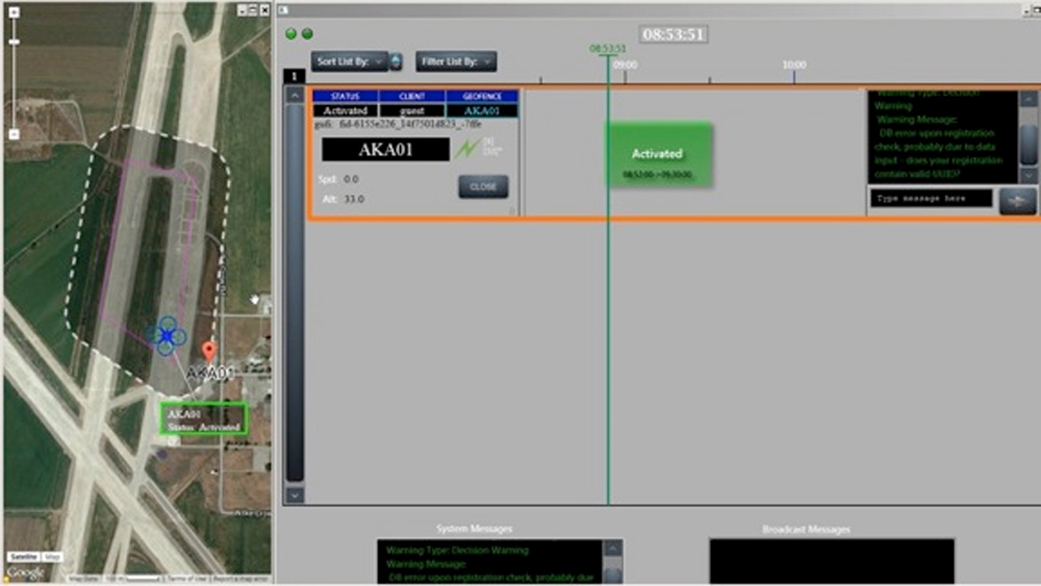The width and height of the screenshot is (1041, 586).
Task: Click the Type message here input field
Action: [930, 199]
